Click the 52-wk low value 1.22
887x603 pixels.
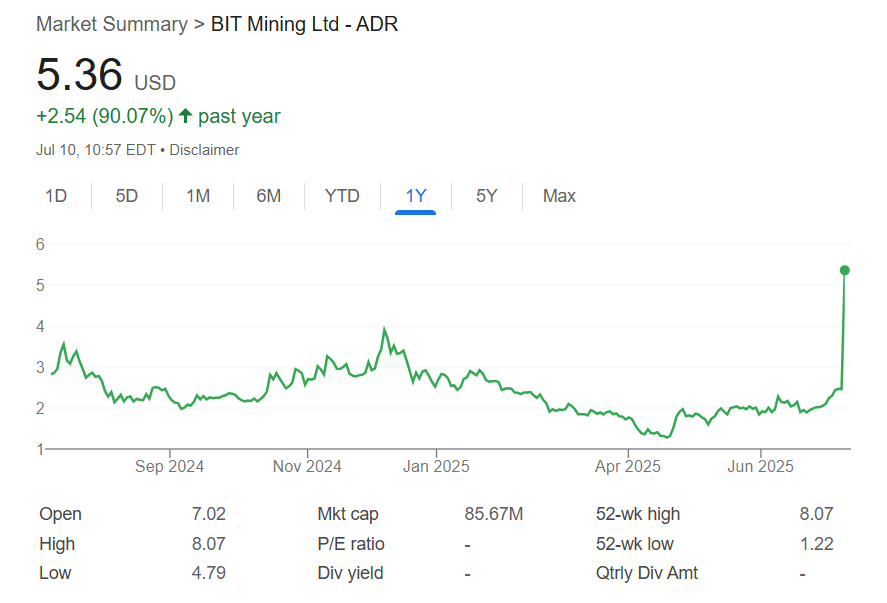(816, 544)
